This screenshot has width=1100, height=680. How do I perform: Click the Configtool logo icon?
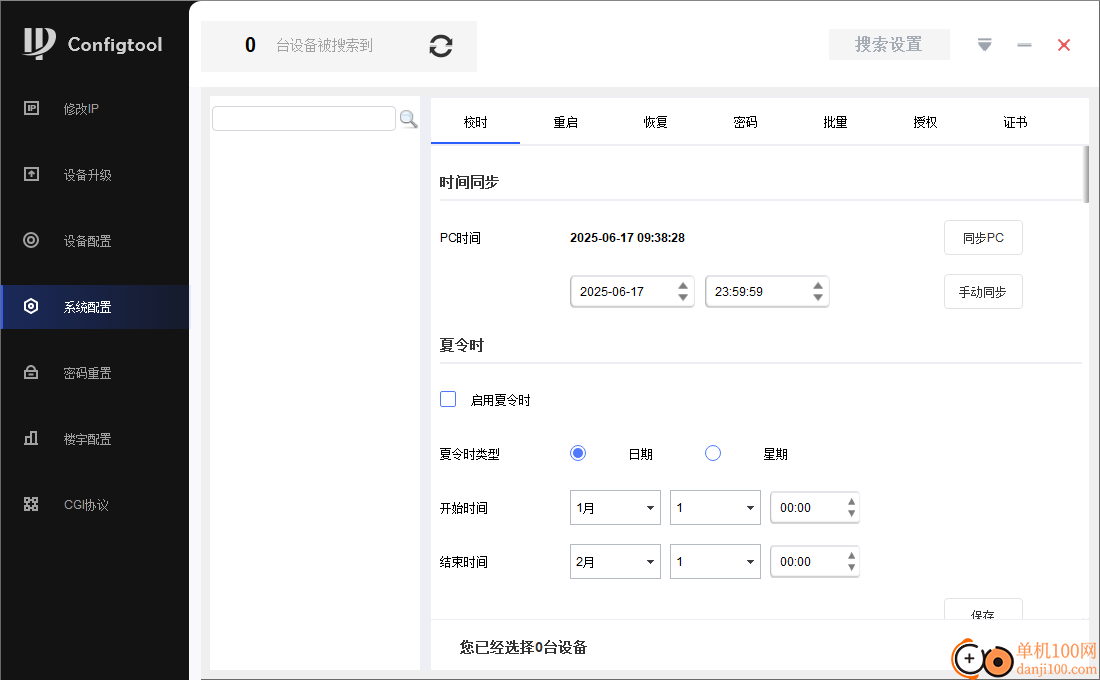(x=39, y=44)
